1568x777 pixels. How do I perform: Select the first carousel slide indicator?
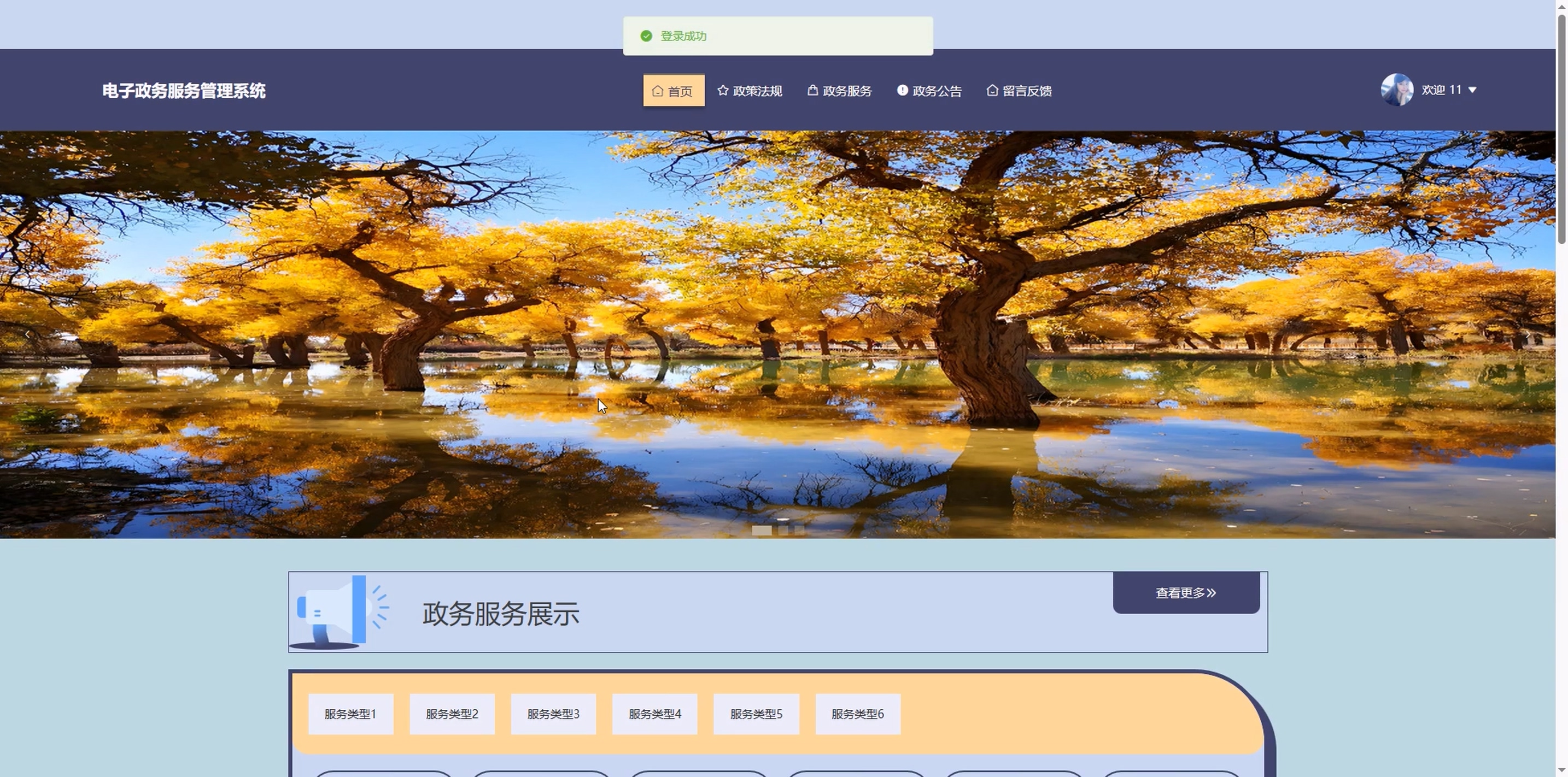tap(762, 530)
